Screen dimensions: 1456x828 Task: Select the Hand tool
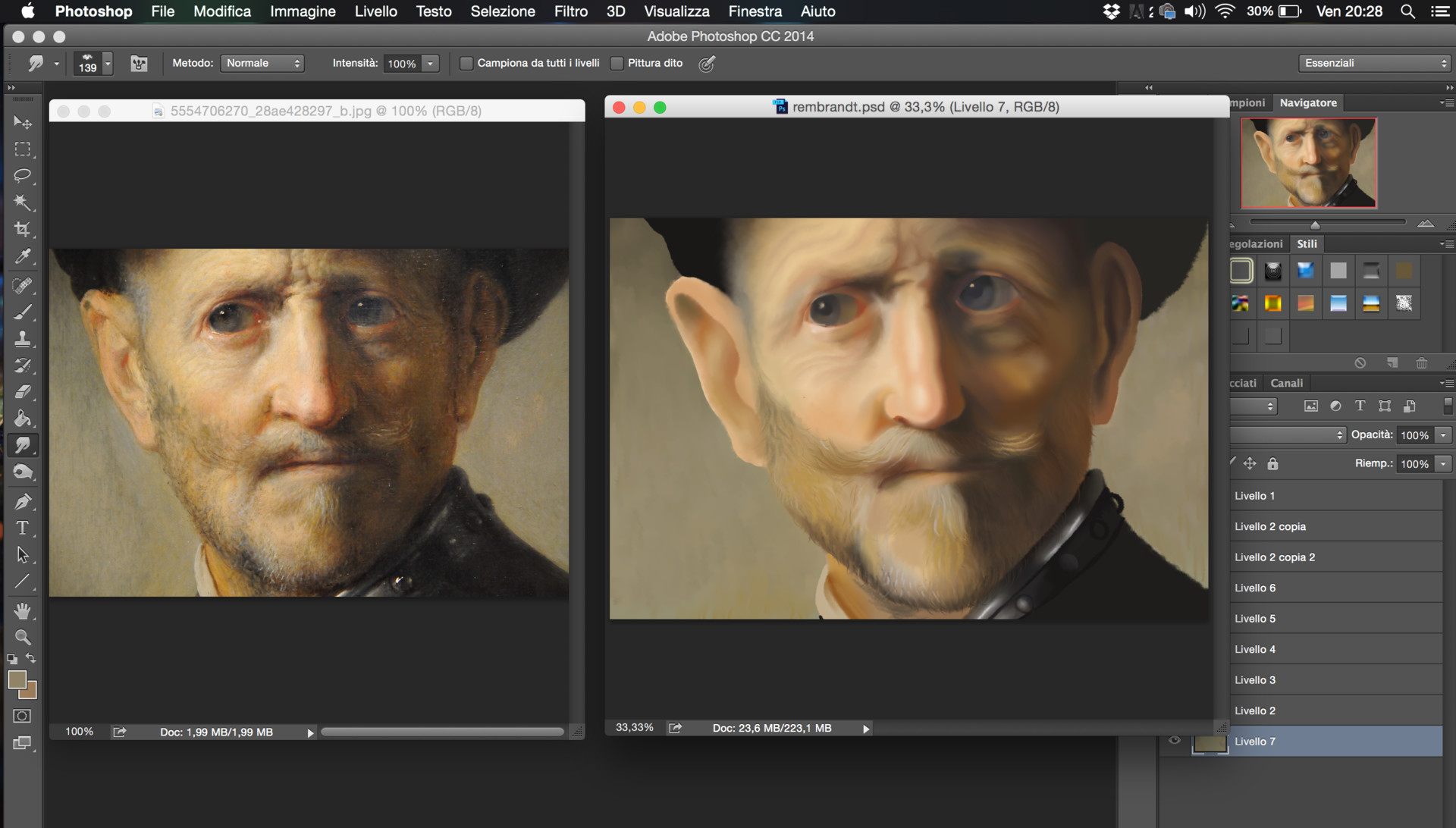tap(23, 610)
